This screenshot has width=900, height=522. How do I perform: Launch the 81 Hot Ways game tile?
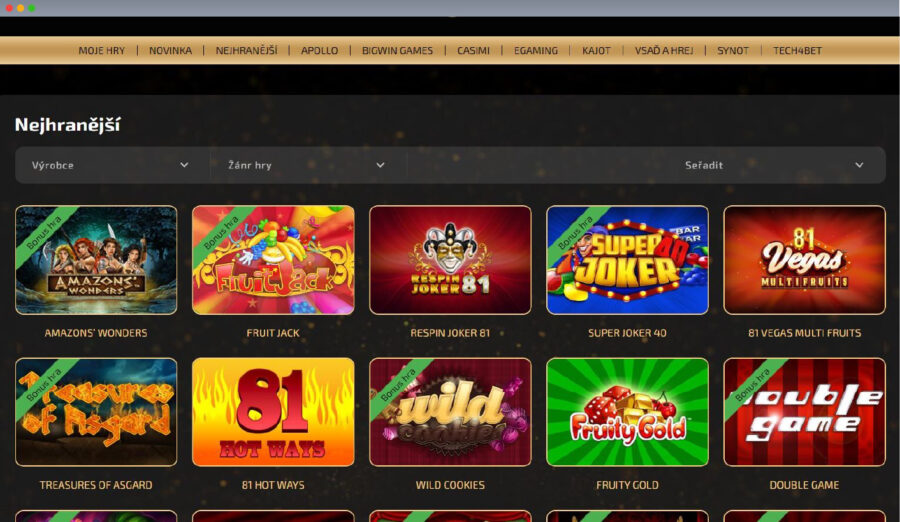273,412
